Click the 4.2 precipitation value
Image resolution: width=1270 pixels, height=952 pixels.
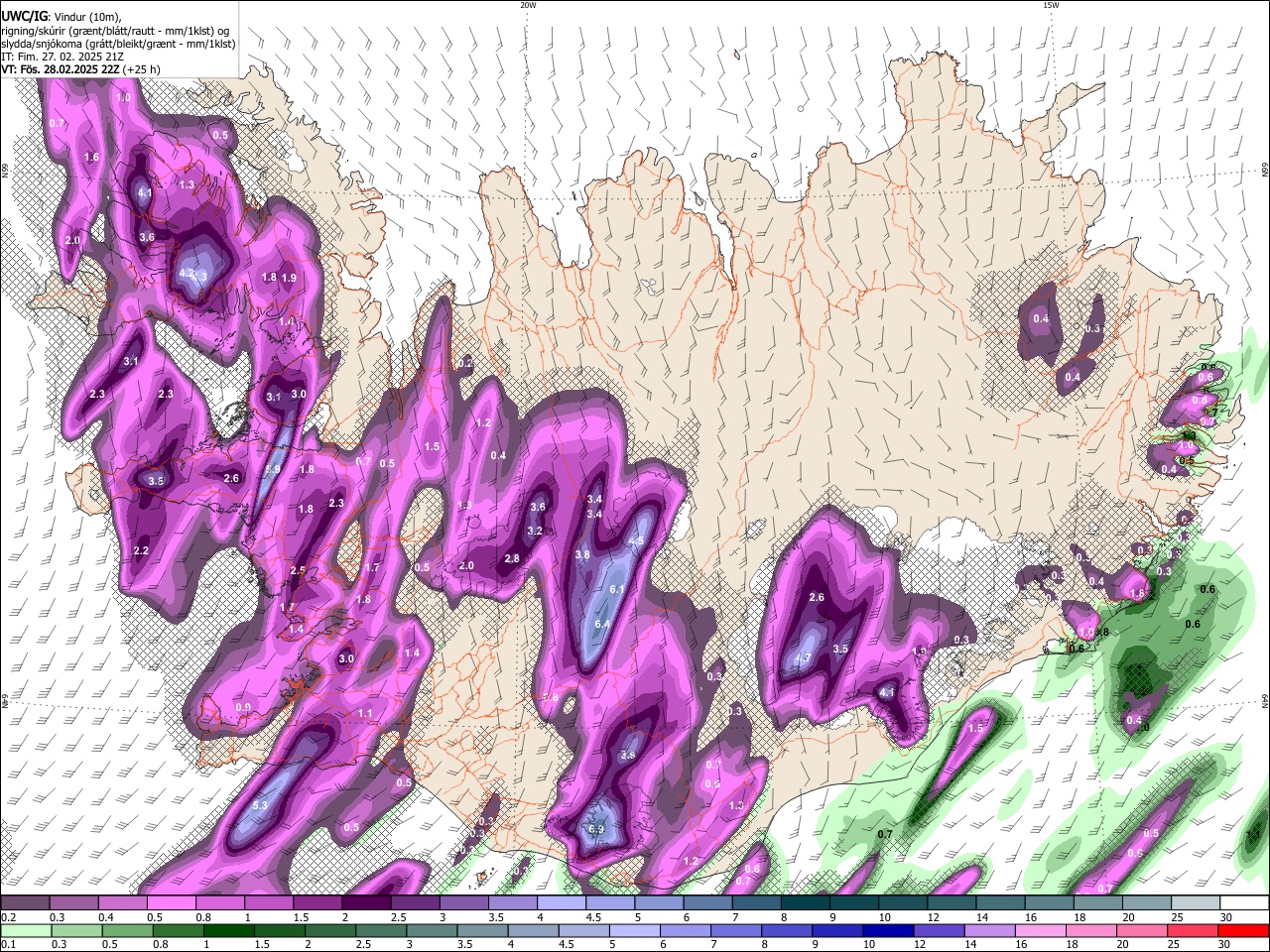pos(186,273)
